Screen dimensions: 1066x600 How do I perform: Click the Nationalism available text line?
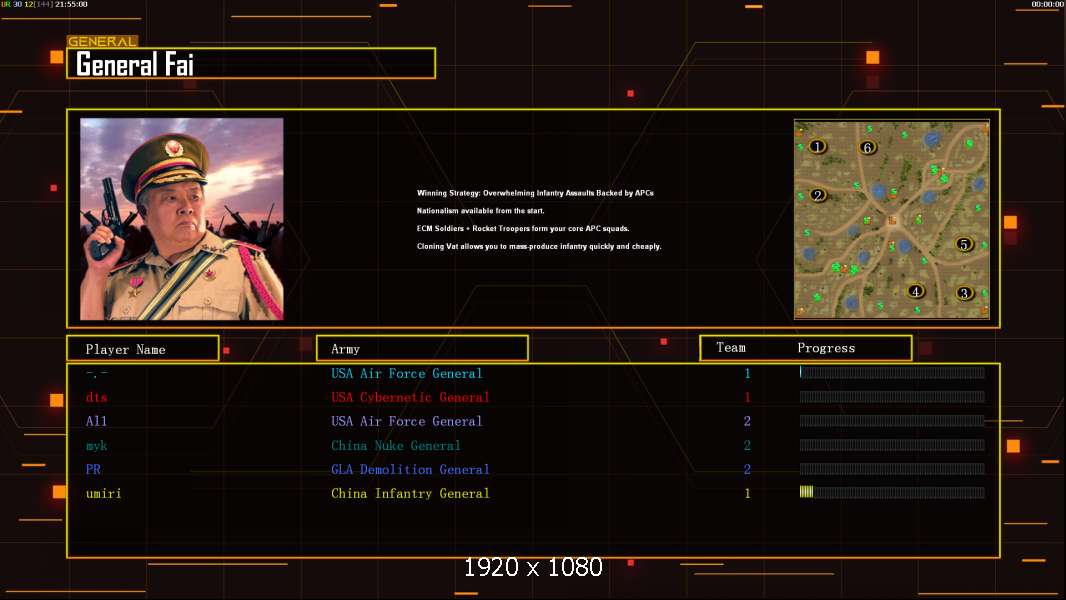[x=481, y=211]
